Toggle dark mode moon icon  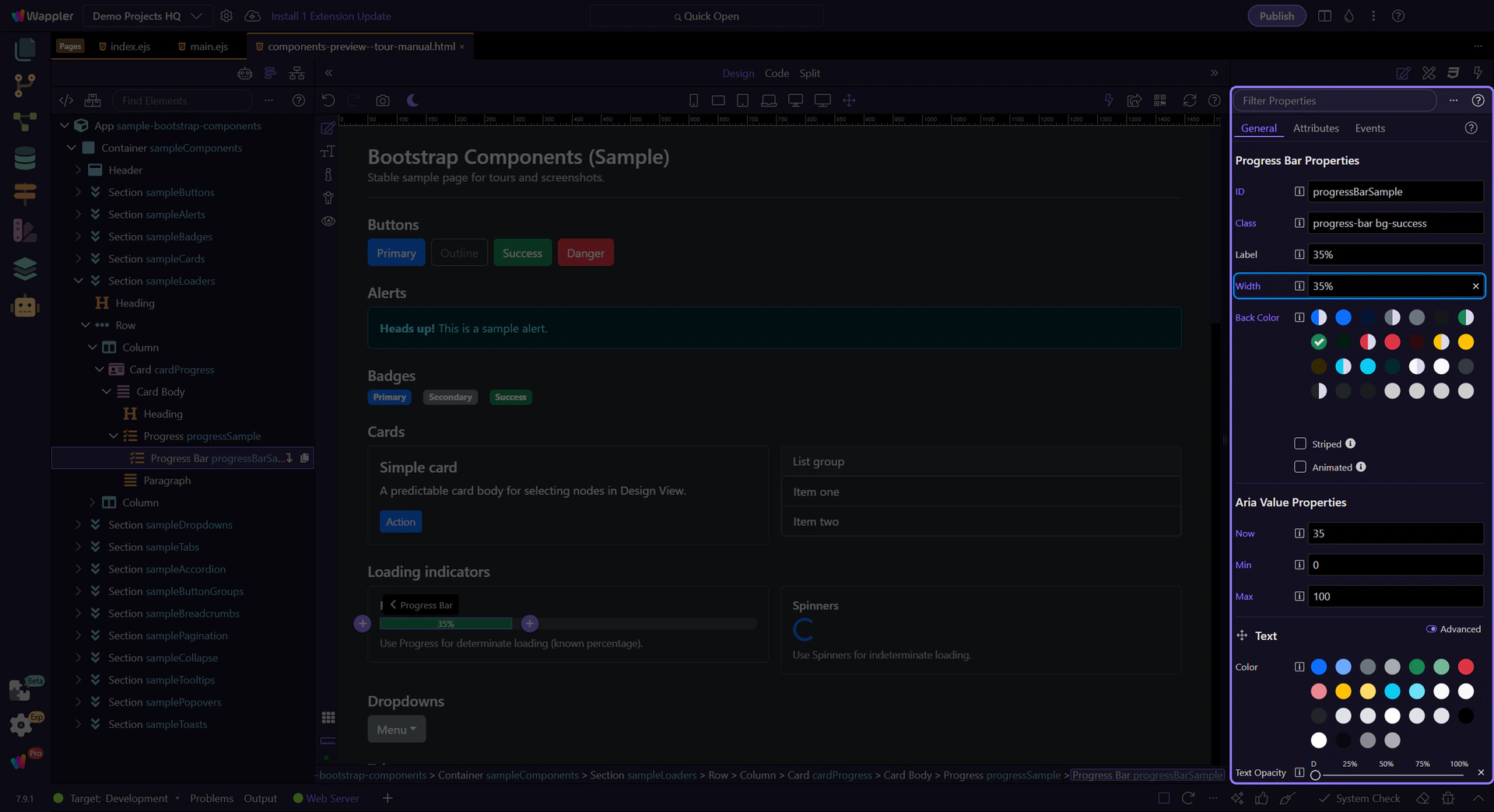tap(412, 100)
